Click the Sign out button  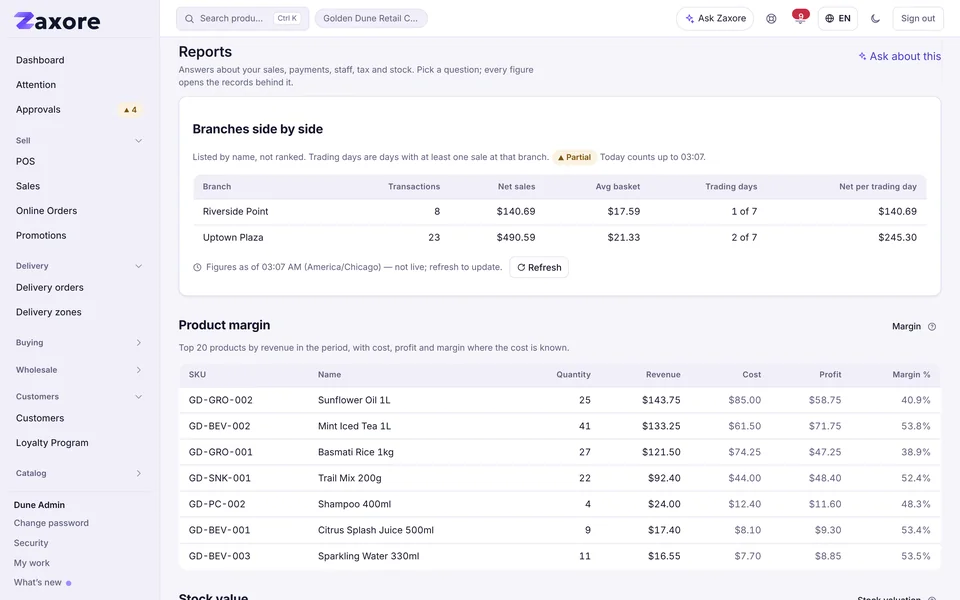[918, 18]
